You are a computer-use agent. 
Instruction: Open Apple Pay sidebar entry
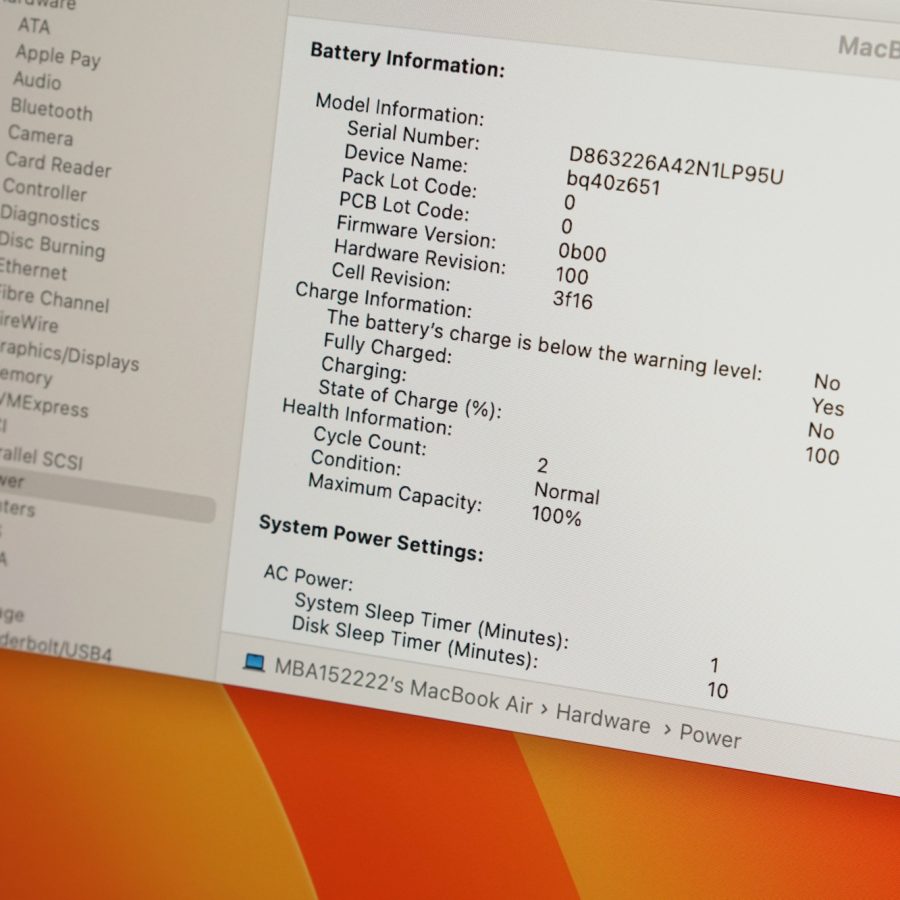click(58, 56)
